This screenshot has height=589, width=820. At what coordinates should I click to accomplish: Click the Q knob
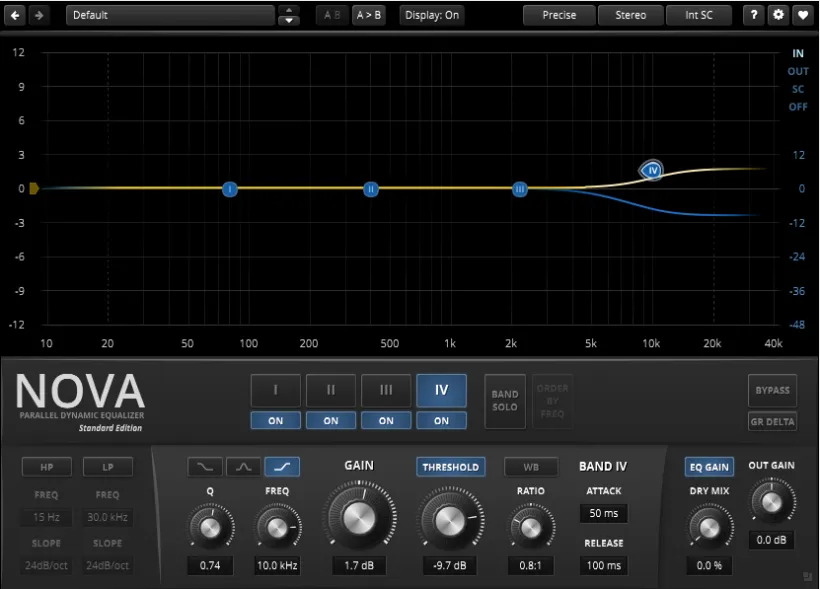[210, 528]
